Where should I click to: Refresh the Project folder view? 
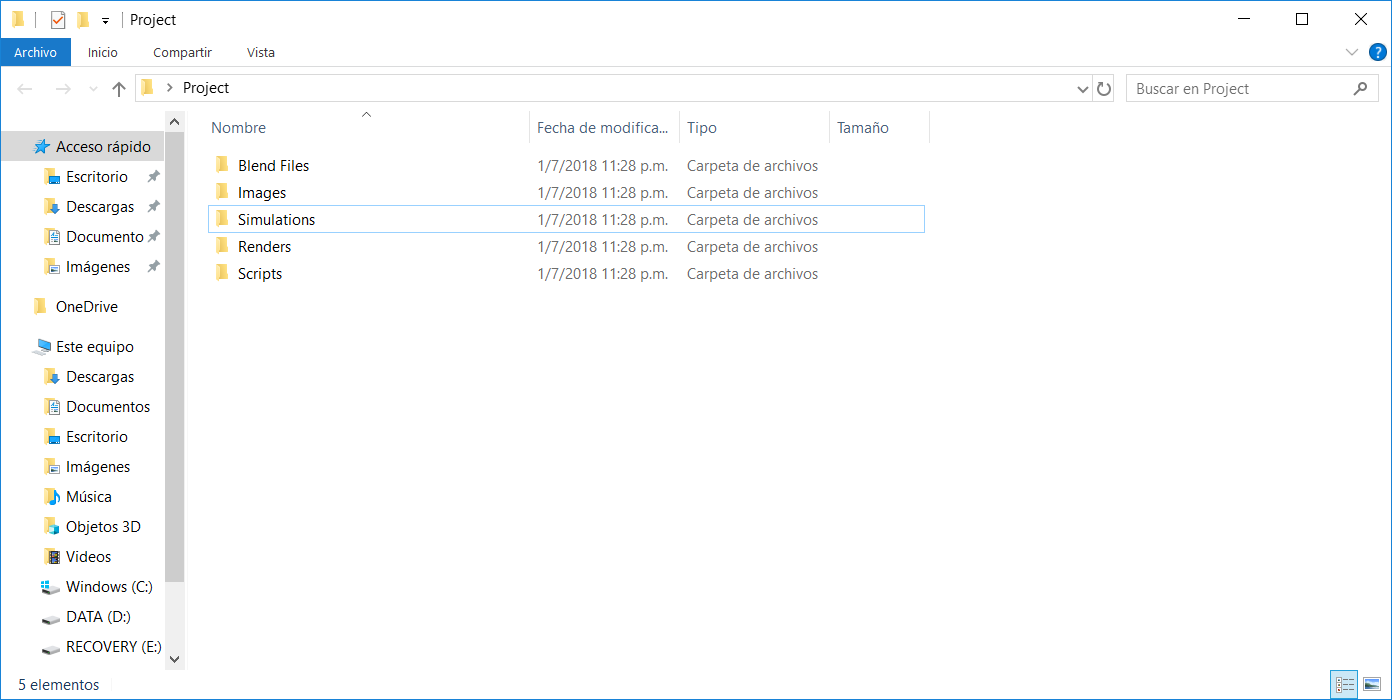click(1104, 89)
